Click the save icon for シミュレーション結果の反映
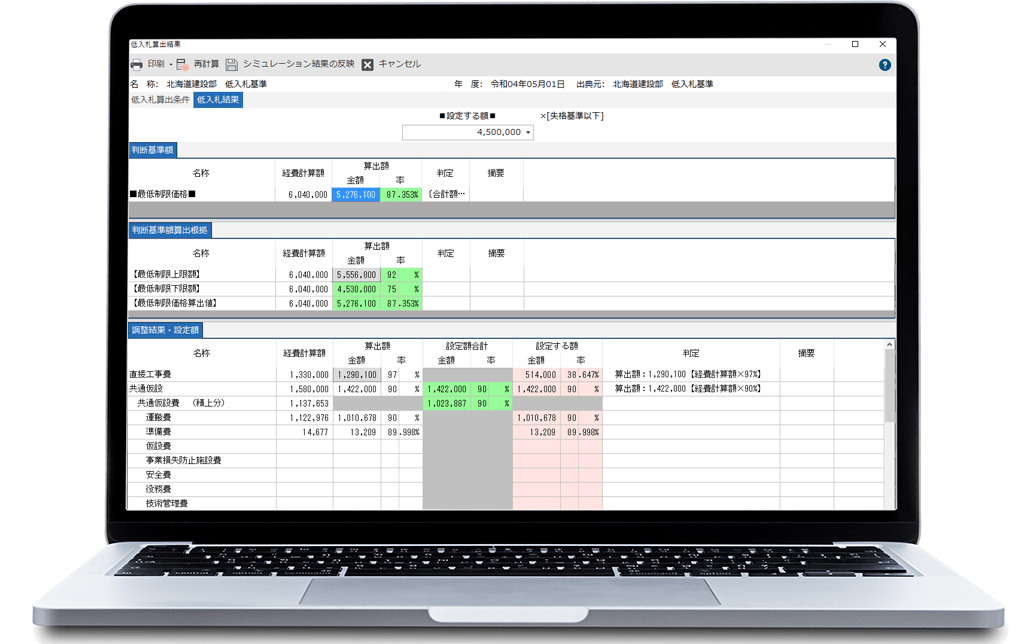Screen dimensions: 1032x644 [231, 64]
